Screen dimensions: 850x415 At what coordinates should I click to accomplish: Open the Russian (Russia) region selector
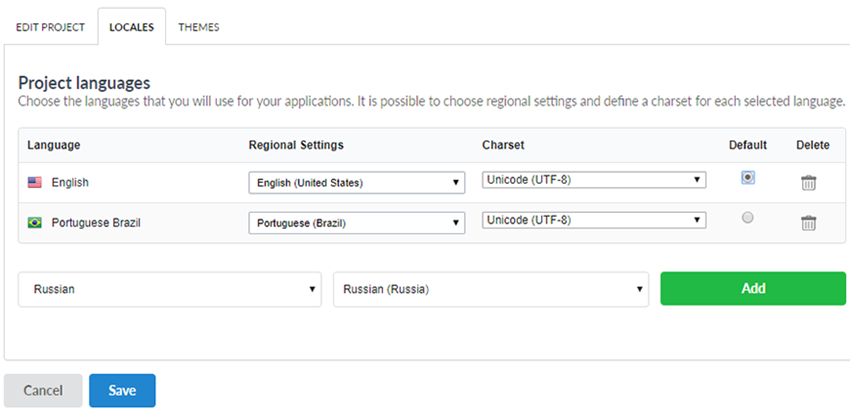[x=490, y=289]
